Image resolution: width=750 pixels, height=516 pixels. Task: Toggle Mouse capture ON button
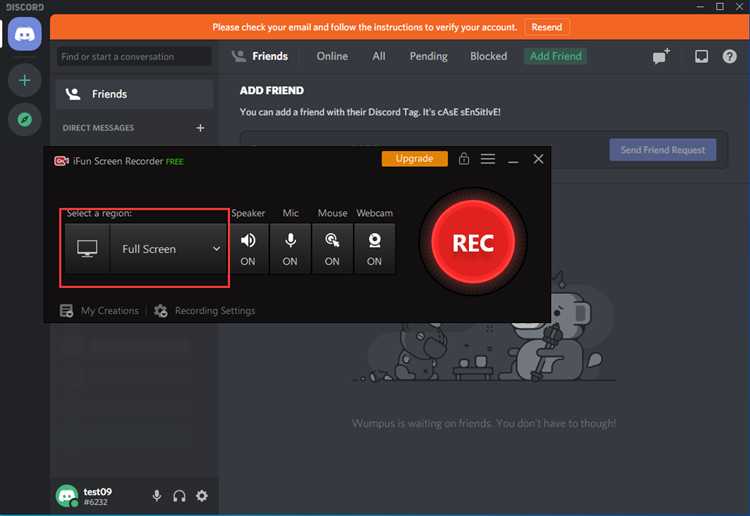[x=332, y=249]
